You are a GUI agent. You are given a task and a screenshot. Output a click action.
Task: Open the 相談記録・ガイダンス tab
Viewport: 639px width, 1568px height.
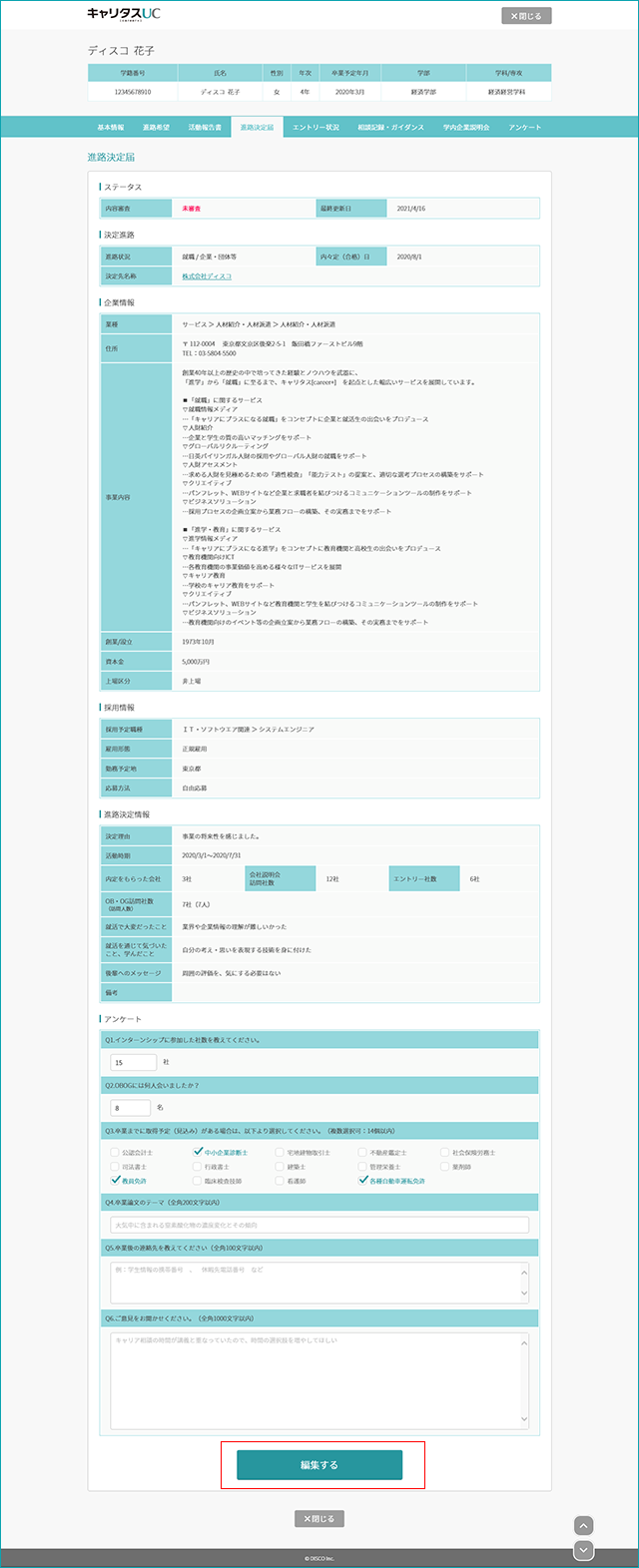[x=390, y=128]
